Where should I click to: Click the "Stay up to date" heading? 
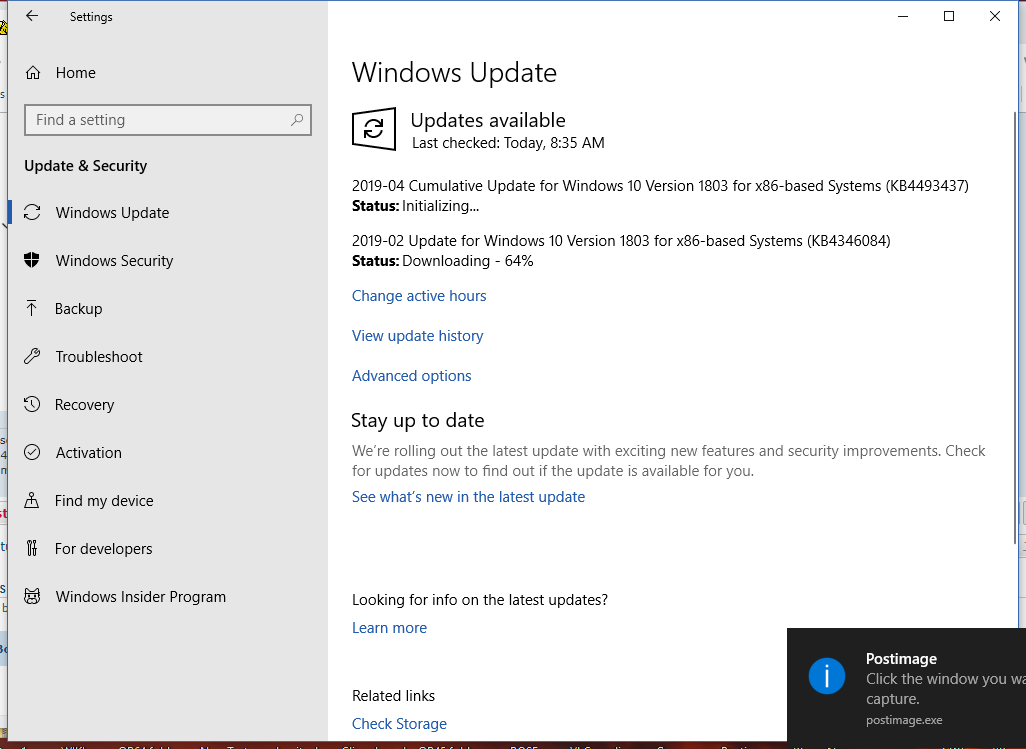point(417,420)
